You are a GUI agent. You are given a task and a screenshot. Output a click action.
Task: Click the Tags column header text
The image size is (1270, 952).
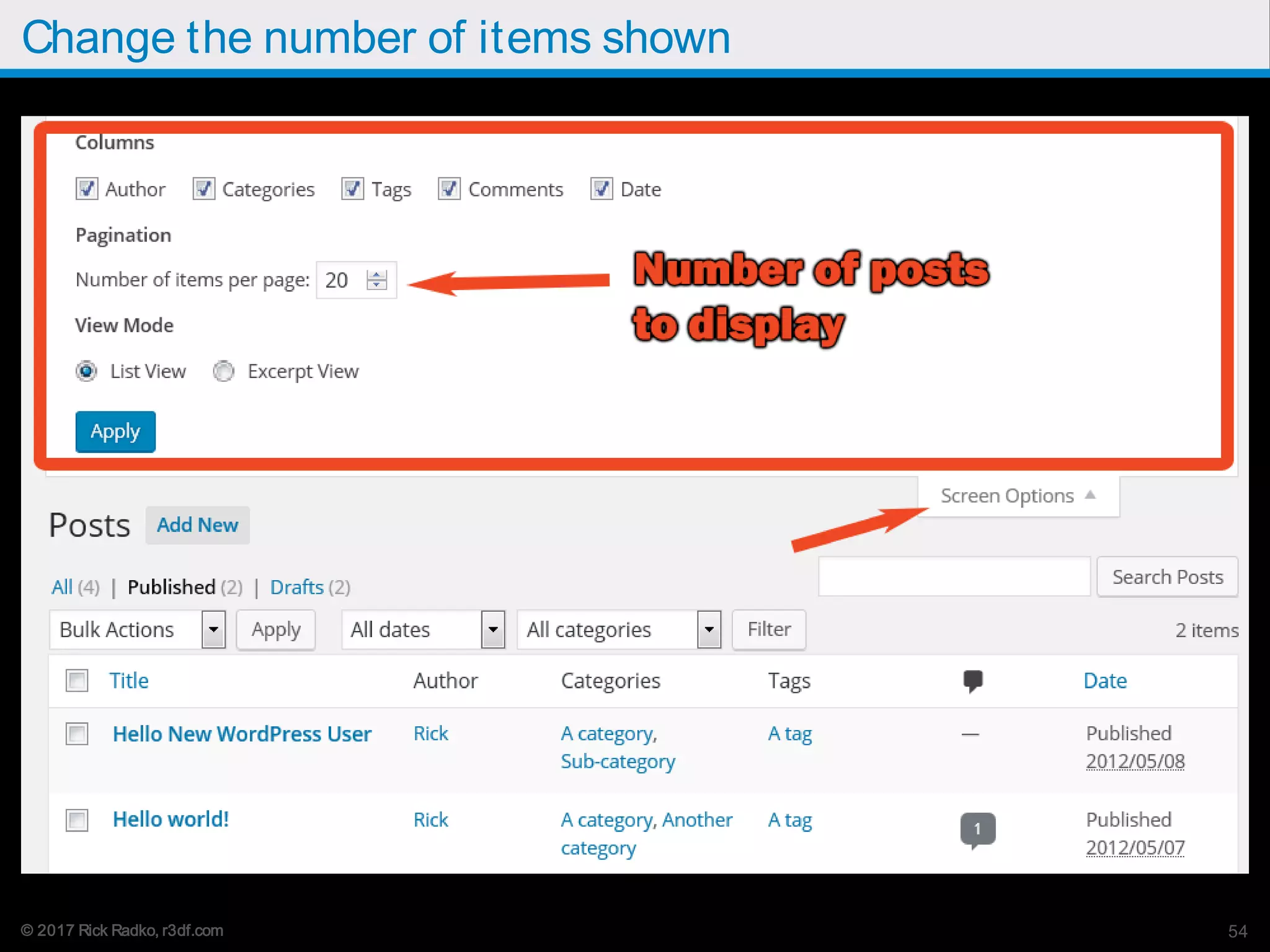click(789, 681)
